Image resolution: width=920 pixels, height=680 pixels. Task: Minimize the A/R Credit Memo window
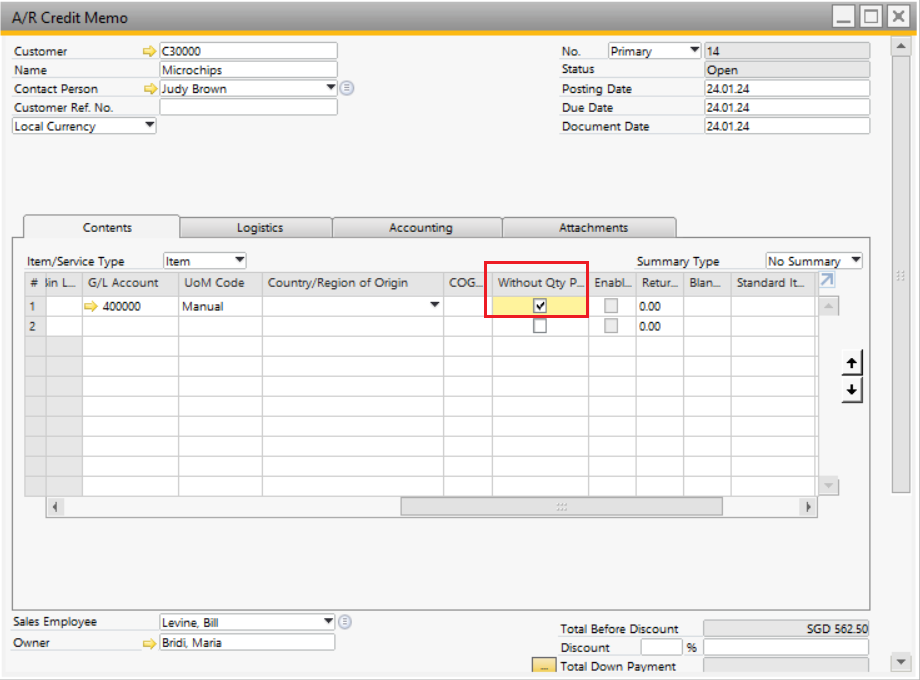tap(844, 16)
